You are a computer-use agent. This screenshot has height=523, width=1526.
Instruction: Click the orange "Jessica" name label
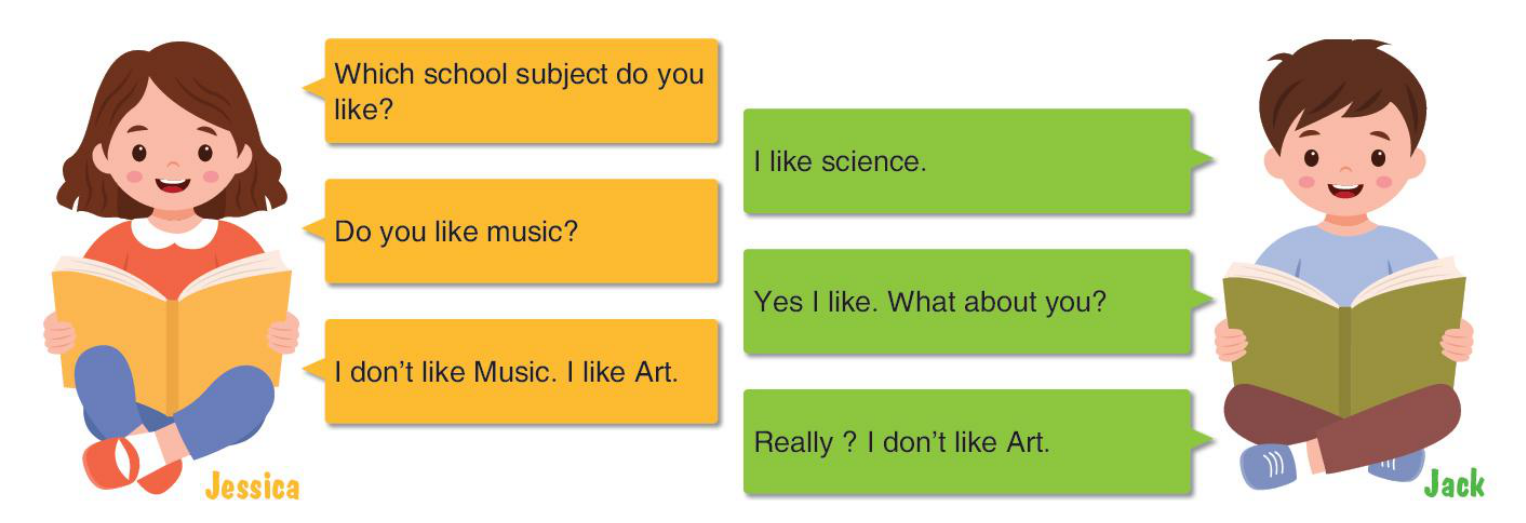click(252, 487)
